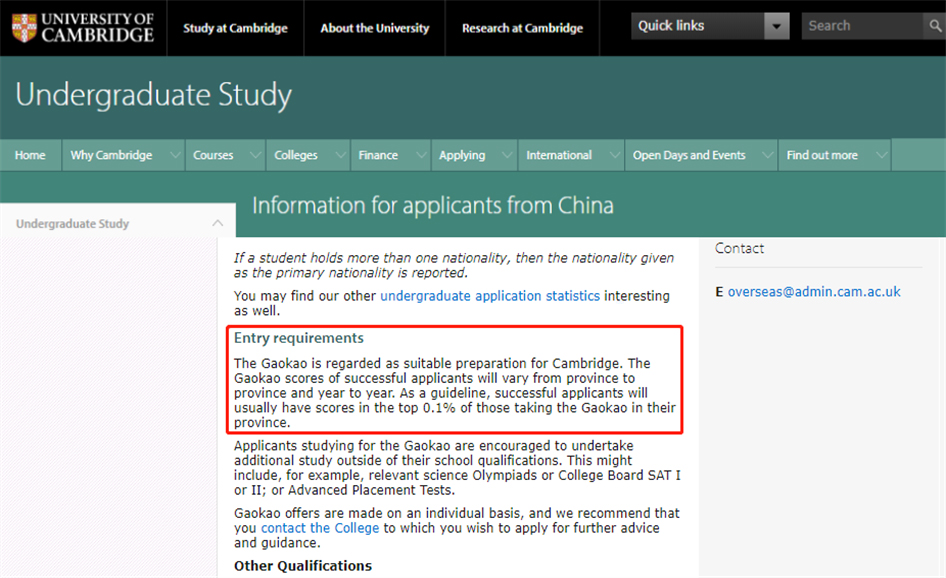Open Research at Cambridge menu
This screenshot has width=946, height=578.
522,28
